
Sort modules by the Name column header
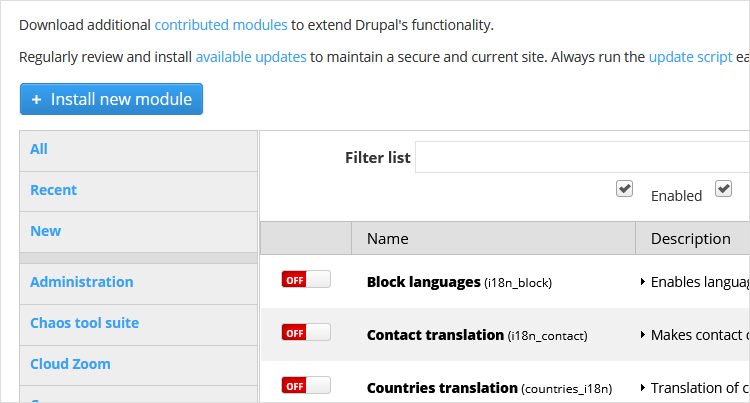click(x=387, y=238)
